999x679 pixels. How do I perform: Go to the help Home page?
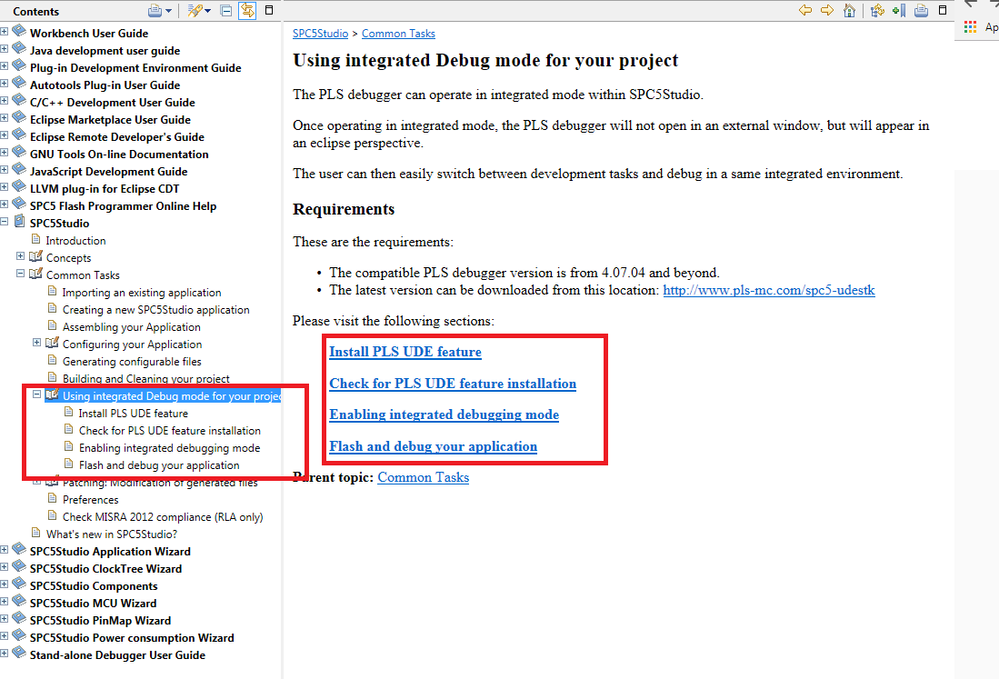tap(849, 10)
